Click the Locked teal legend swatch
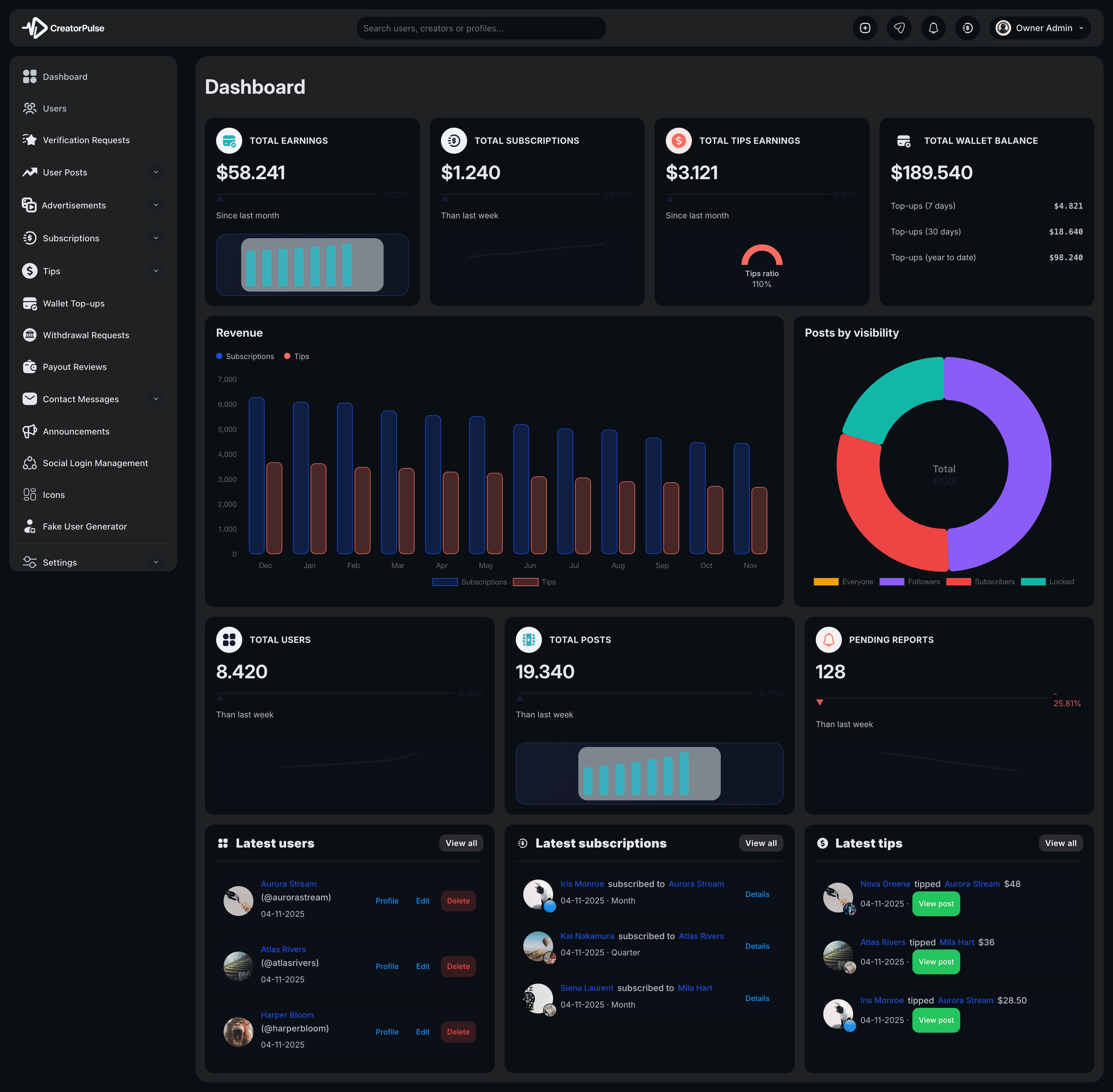This screenshot has width=1113, height=1092. (1033, 581)
